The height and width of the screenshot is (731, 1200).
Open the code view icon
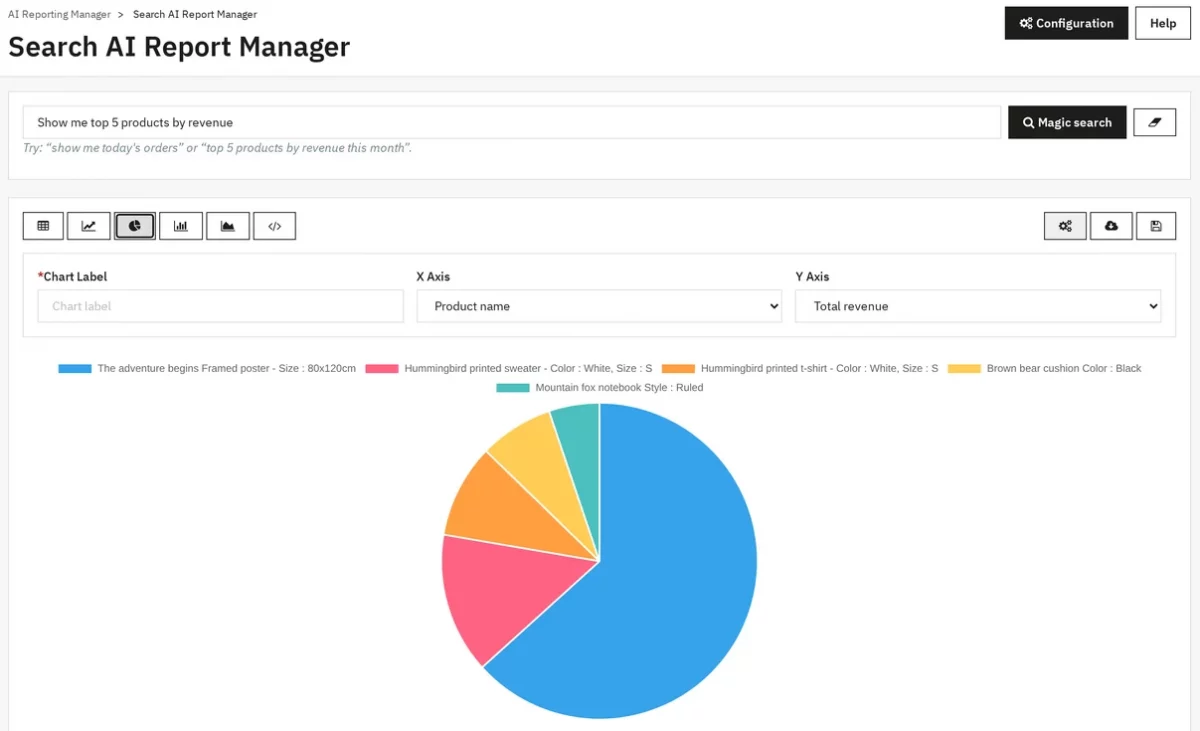(275, 226)
